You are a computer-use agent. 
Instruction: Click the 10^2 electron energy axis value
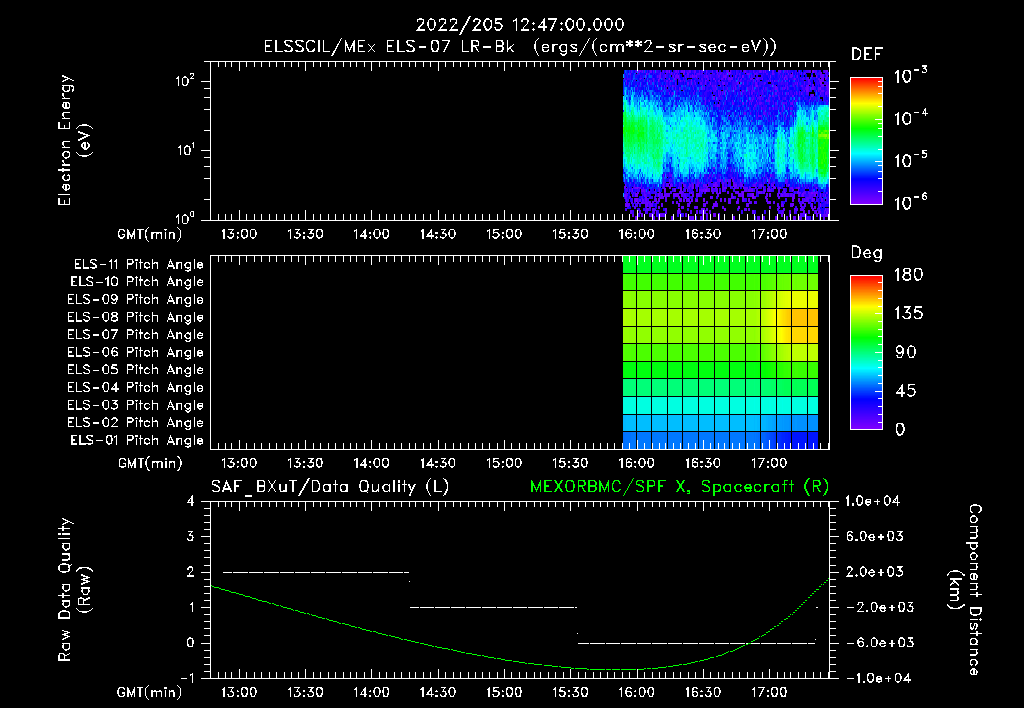pos(185,82)
